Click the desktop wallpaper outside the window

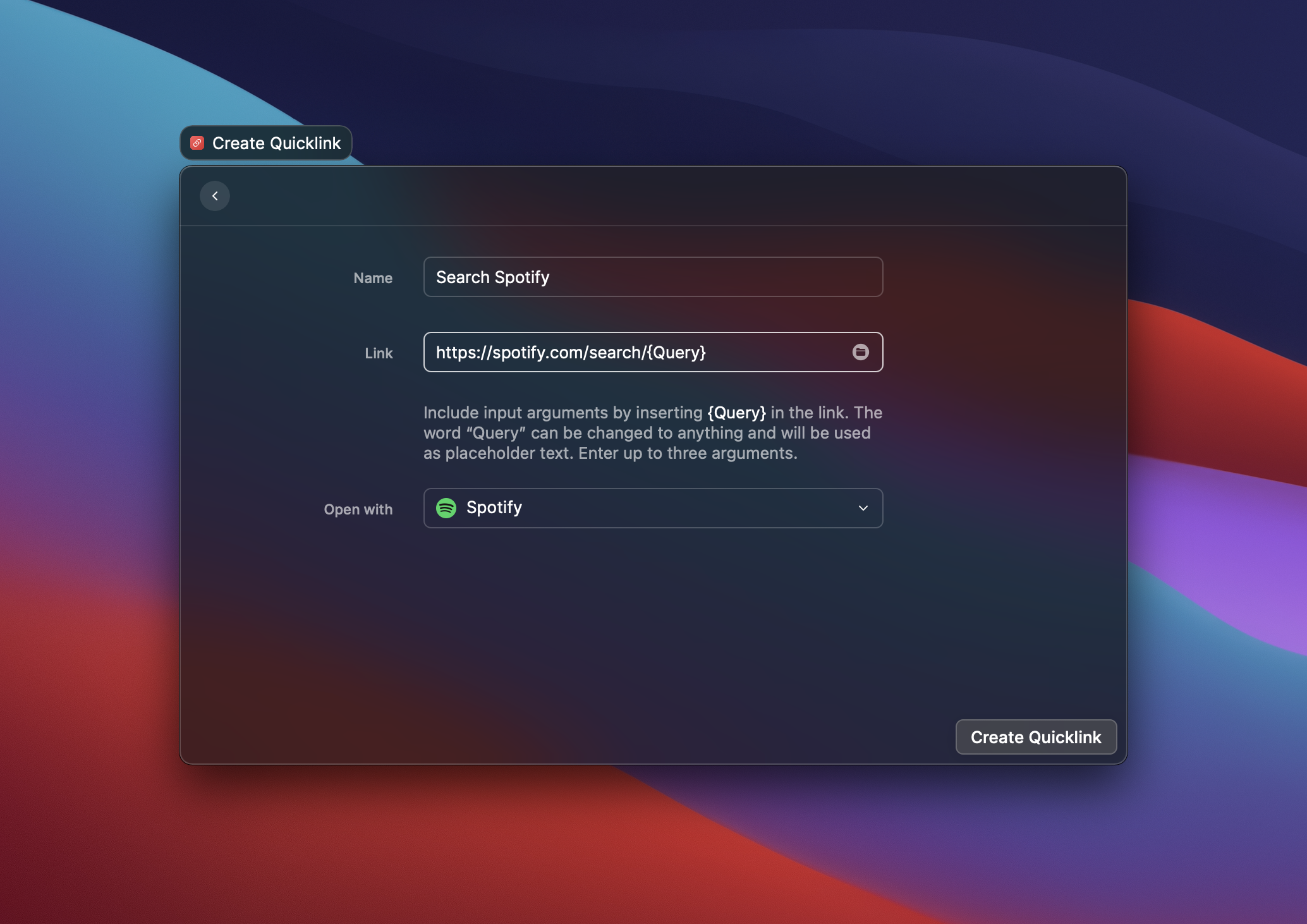[1201, 853]
